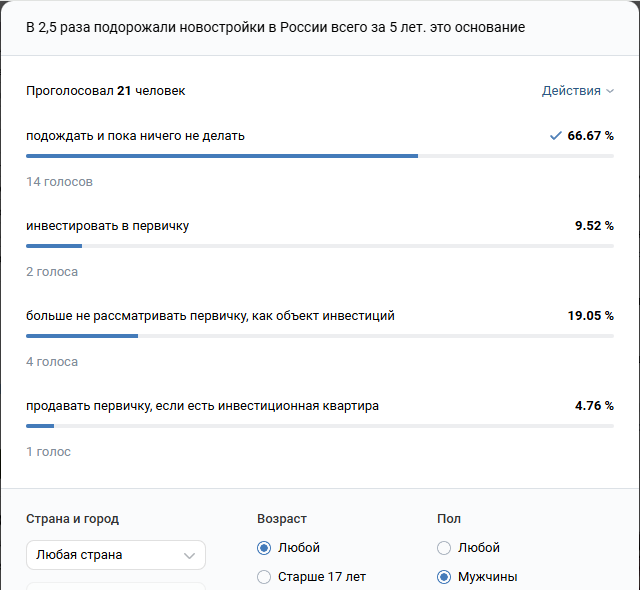Select продавать первичку poll answer
Image resolution: width=640 pixels, height=590 pixels.
[x=202, y=406]
